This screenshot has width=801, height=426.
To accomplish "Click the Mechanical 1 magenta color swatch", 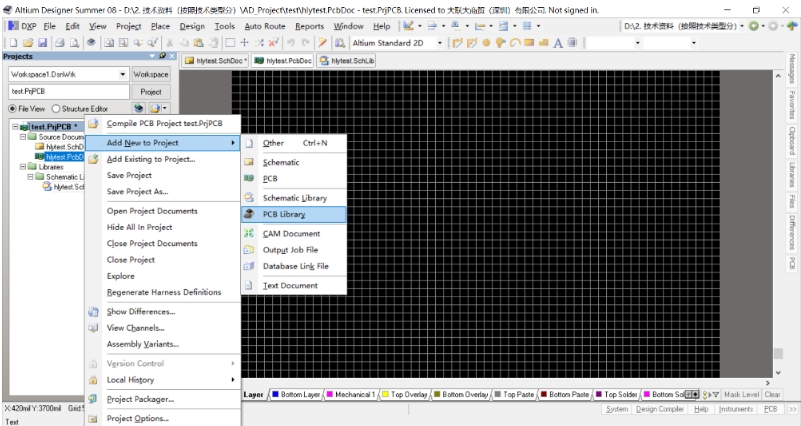I will click(330, 394).
